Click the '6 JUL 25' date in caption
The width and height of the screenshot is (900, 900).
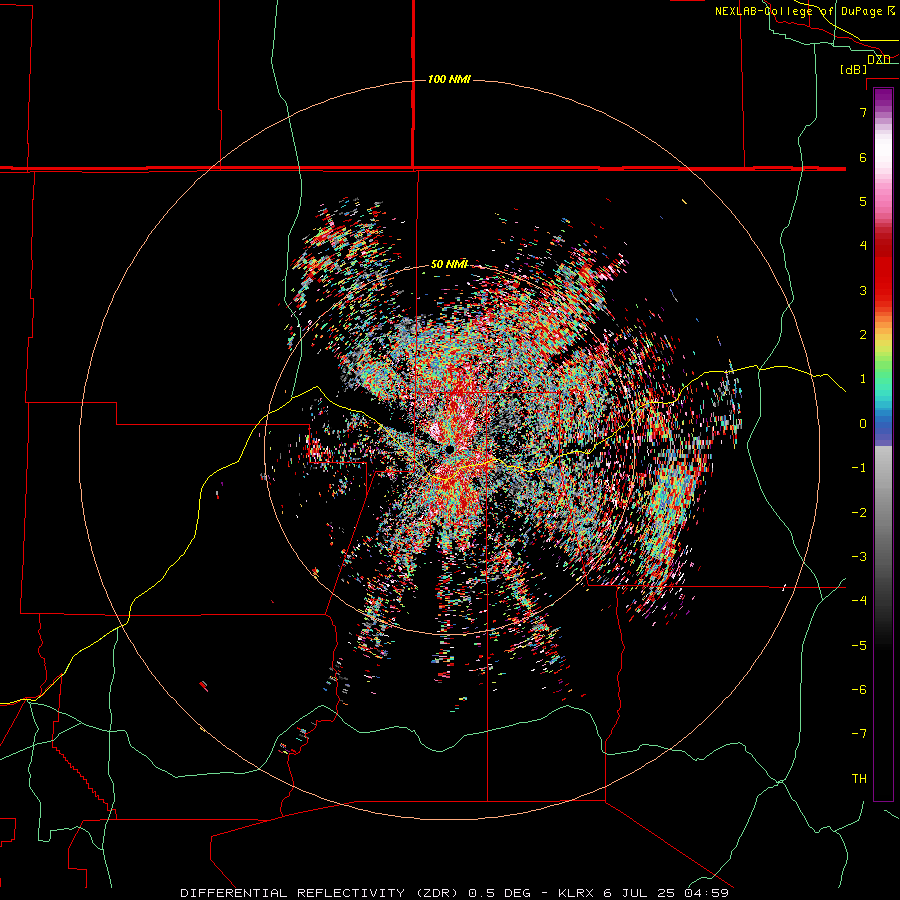tap(639, 893)
